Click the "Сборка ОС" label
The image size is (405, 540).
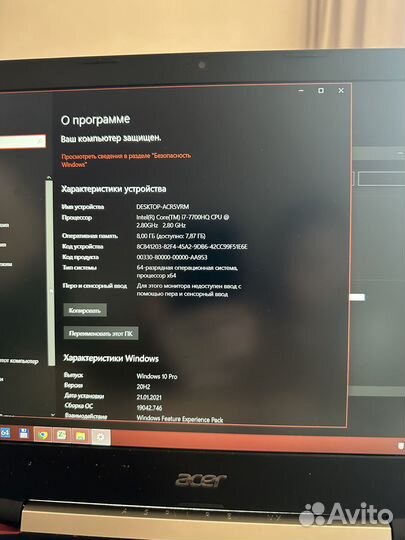[x=79, y=406]
